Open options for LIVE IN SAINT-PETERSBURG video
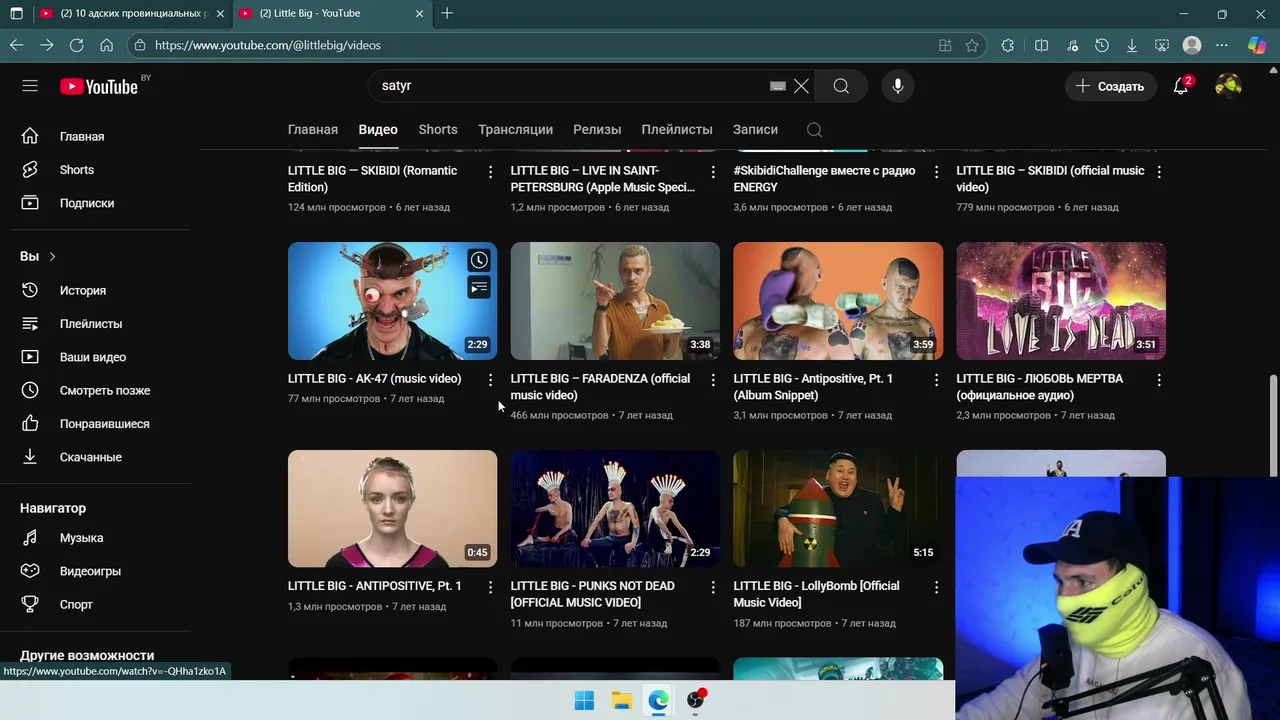The width and height of the screenshot is (1280, 720). pyautogui.click(x=713, y=172)
